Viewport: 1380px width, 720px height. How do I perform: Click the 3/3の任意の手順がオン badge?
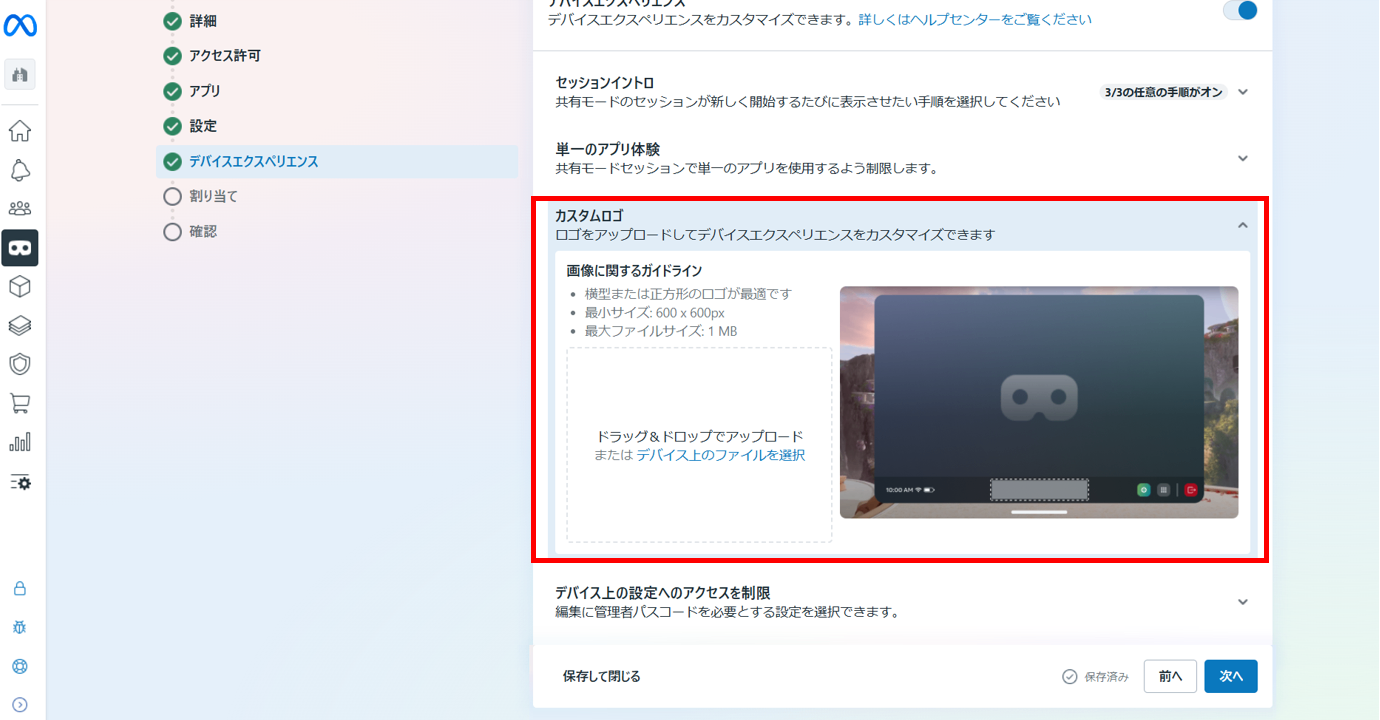click(x=1163, y=92)
